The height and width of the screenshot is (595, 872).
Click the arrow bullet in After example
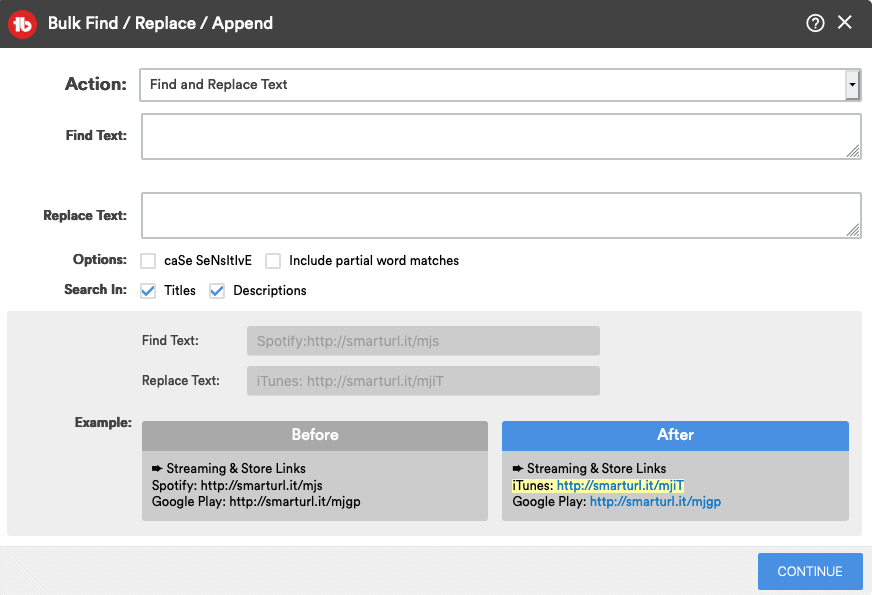tap(518, 469)
